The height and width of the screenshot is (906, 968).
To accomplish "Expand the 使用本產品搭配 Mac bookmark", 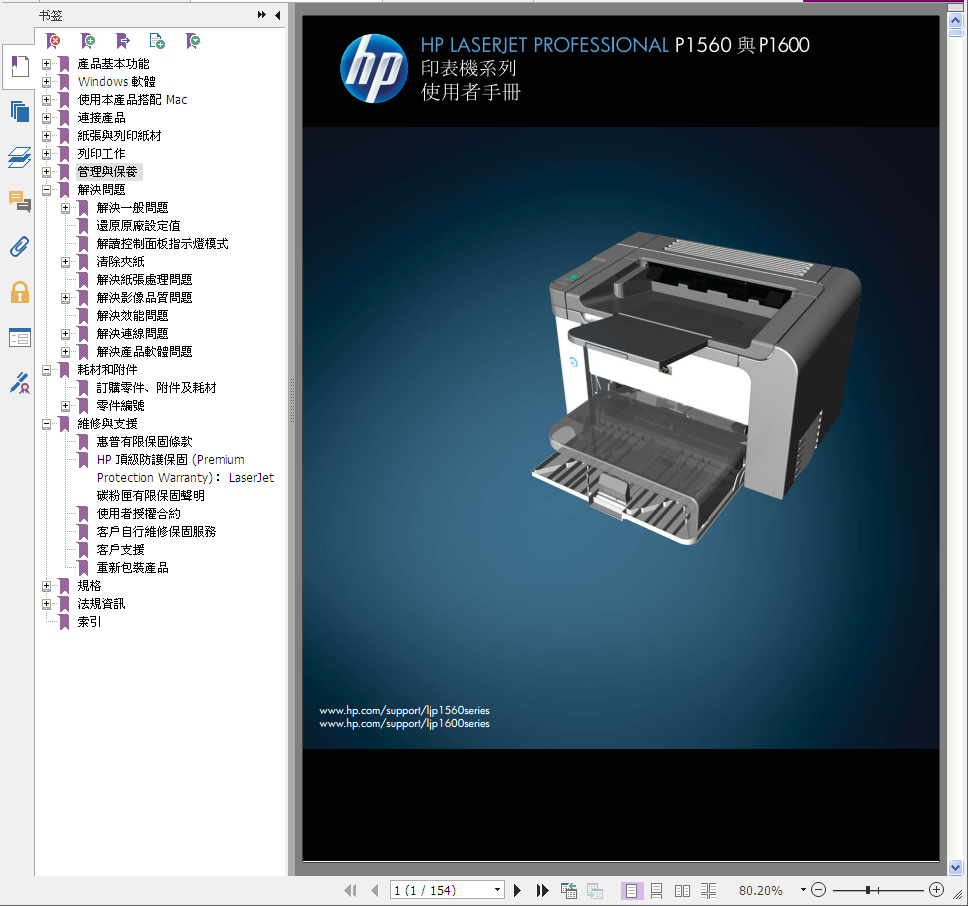I will pos(46,99).
